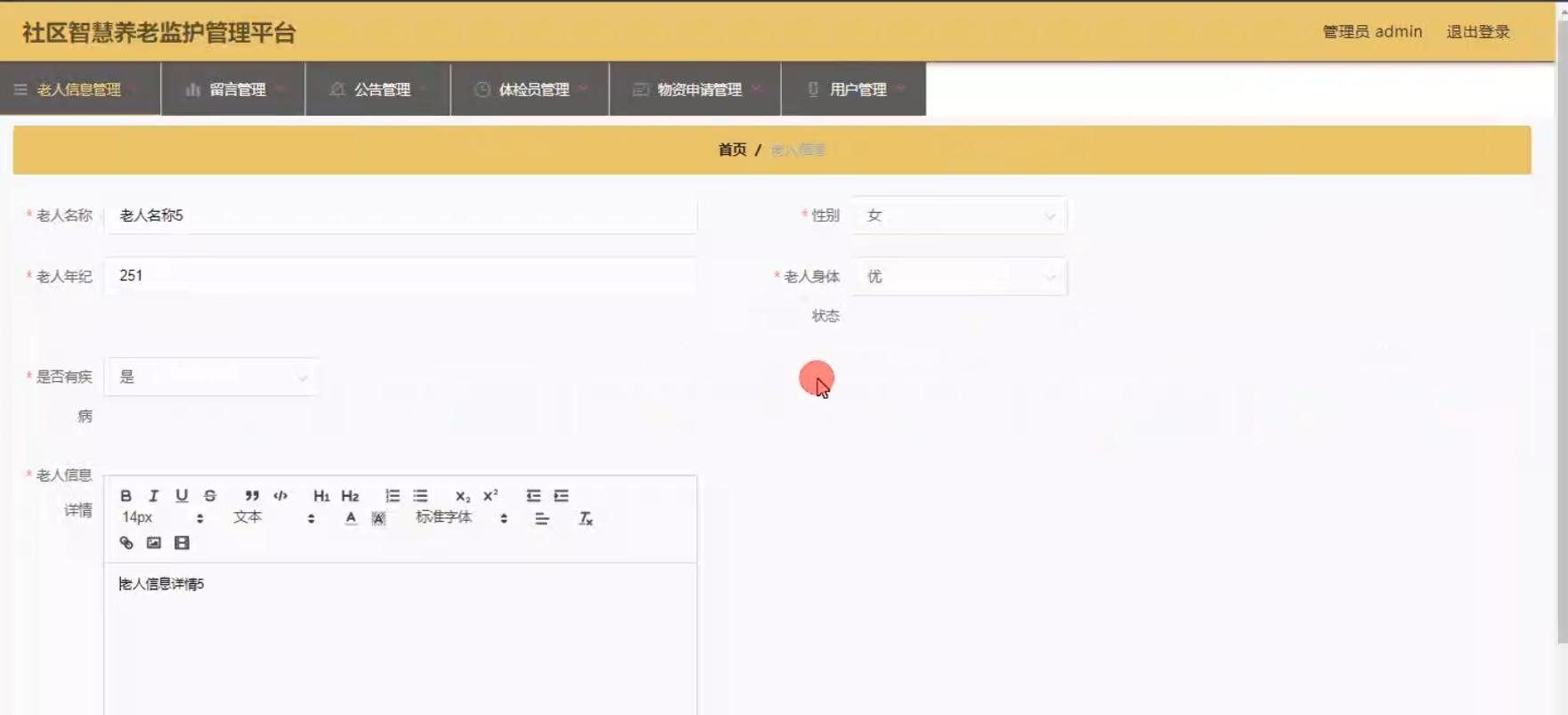Toggle italic formatting in editor
This screenshot has height=715, width=1568.
(x=153, y=496)
